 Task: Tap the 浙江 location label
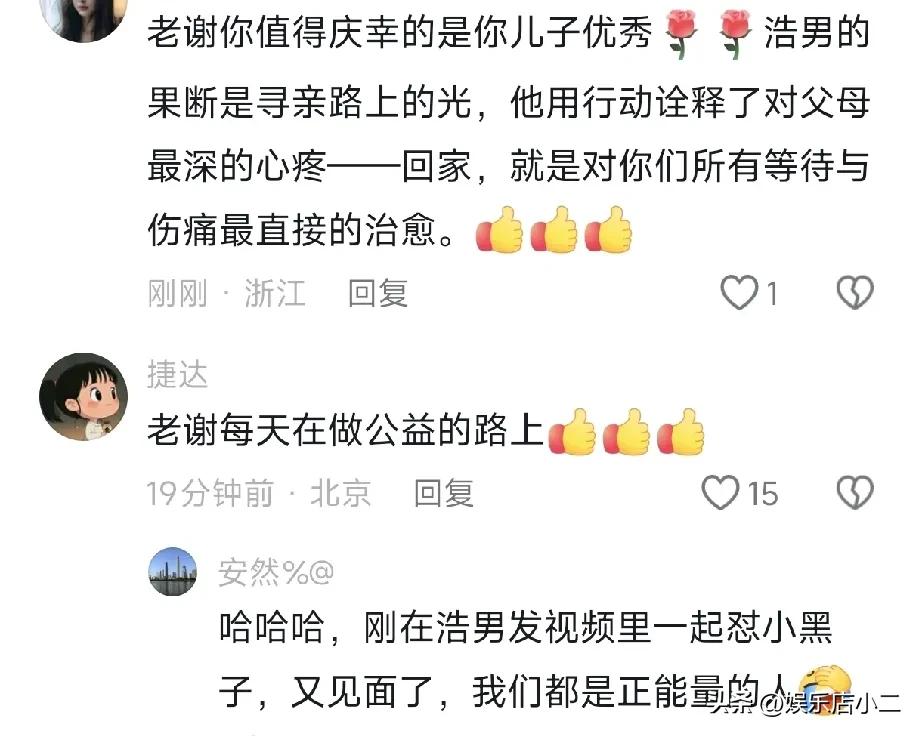point(275,293)
